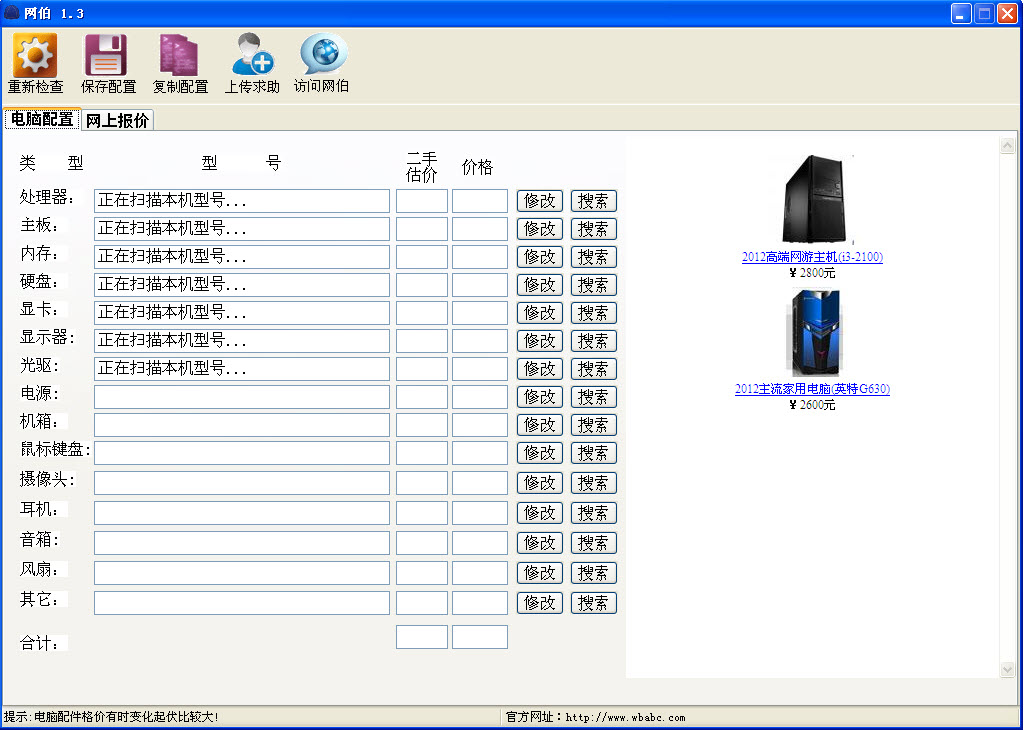This screenshot has width=1025, height=730.
Task: Switch to the 网上报价 tab
Action: pos(117,120)
